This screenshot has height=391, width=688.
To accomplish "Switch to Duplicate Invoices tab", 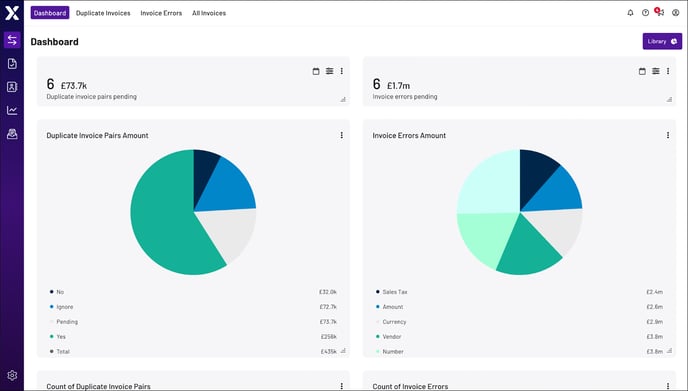I will tap(103, 13).
